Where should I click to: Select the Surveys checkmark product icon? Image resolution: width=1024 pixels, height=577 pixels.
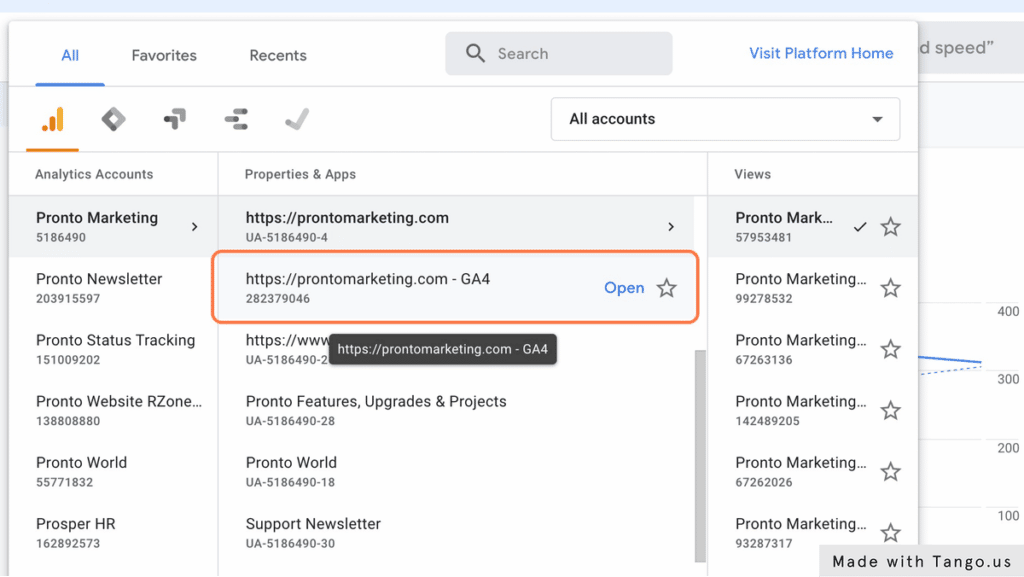[297, 119]
